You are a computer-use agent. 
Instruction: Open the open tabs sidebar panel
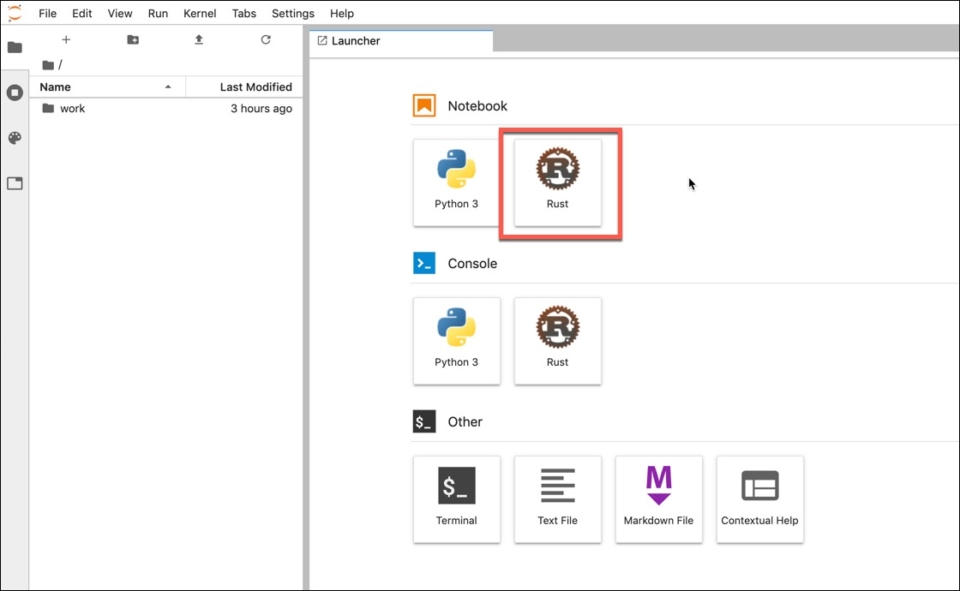click(14, 184)
